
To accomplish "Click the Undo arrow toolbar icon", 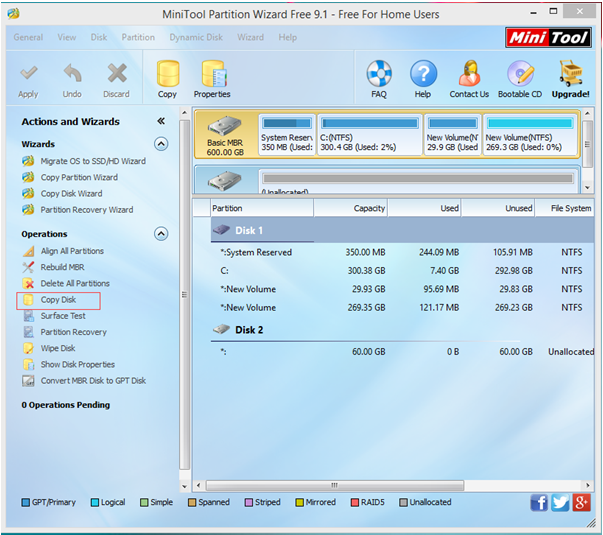I will [x=72, y=73].
